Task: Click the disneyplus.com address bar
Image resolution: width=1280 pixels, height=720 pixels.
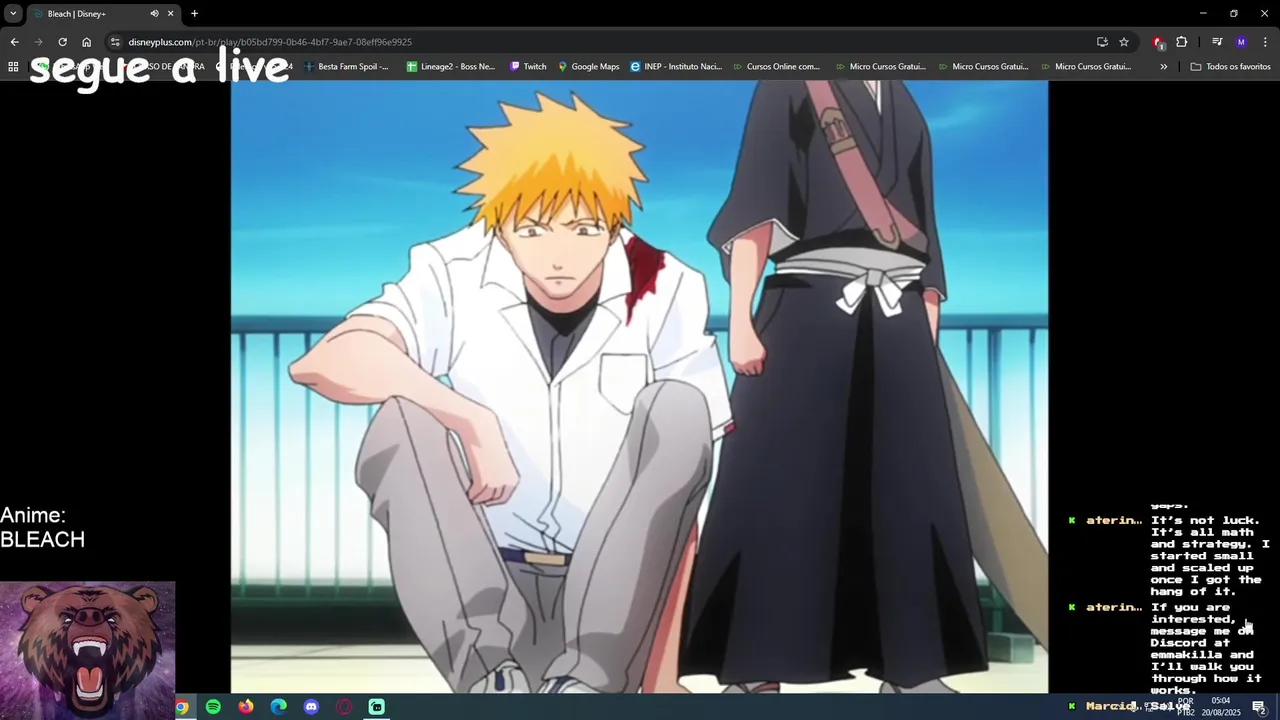Action: (x=600, y=42)
